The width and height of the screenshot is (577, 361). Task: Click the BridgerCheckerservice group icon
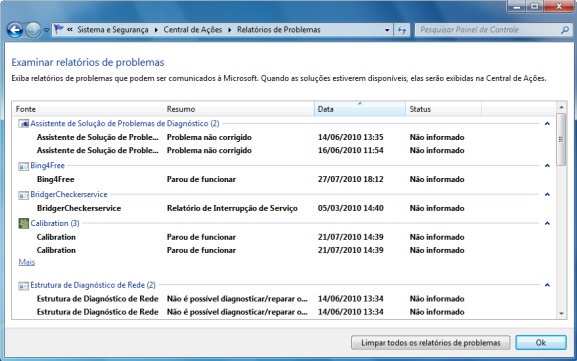pyautogui.click(x=24, y=195)
